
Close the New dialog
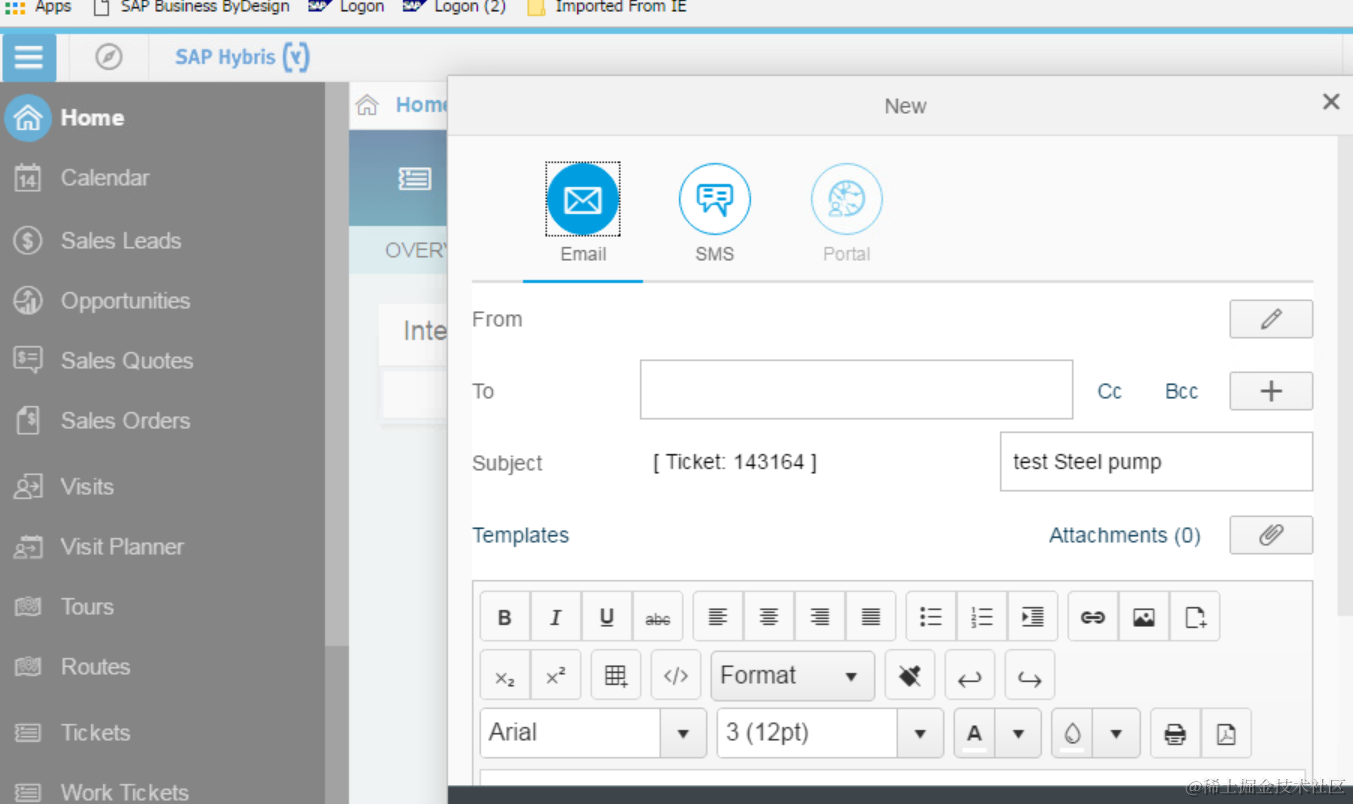(x=1331, y=102)
